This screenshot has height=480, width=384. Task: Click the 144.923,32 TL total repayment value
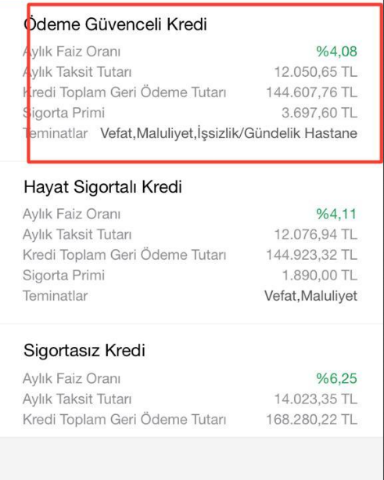312,255
